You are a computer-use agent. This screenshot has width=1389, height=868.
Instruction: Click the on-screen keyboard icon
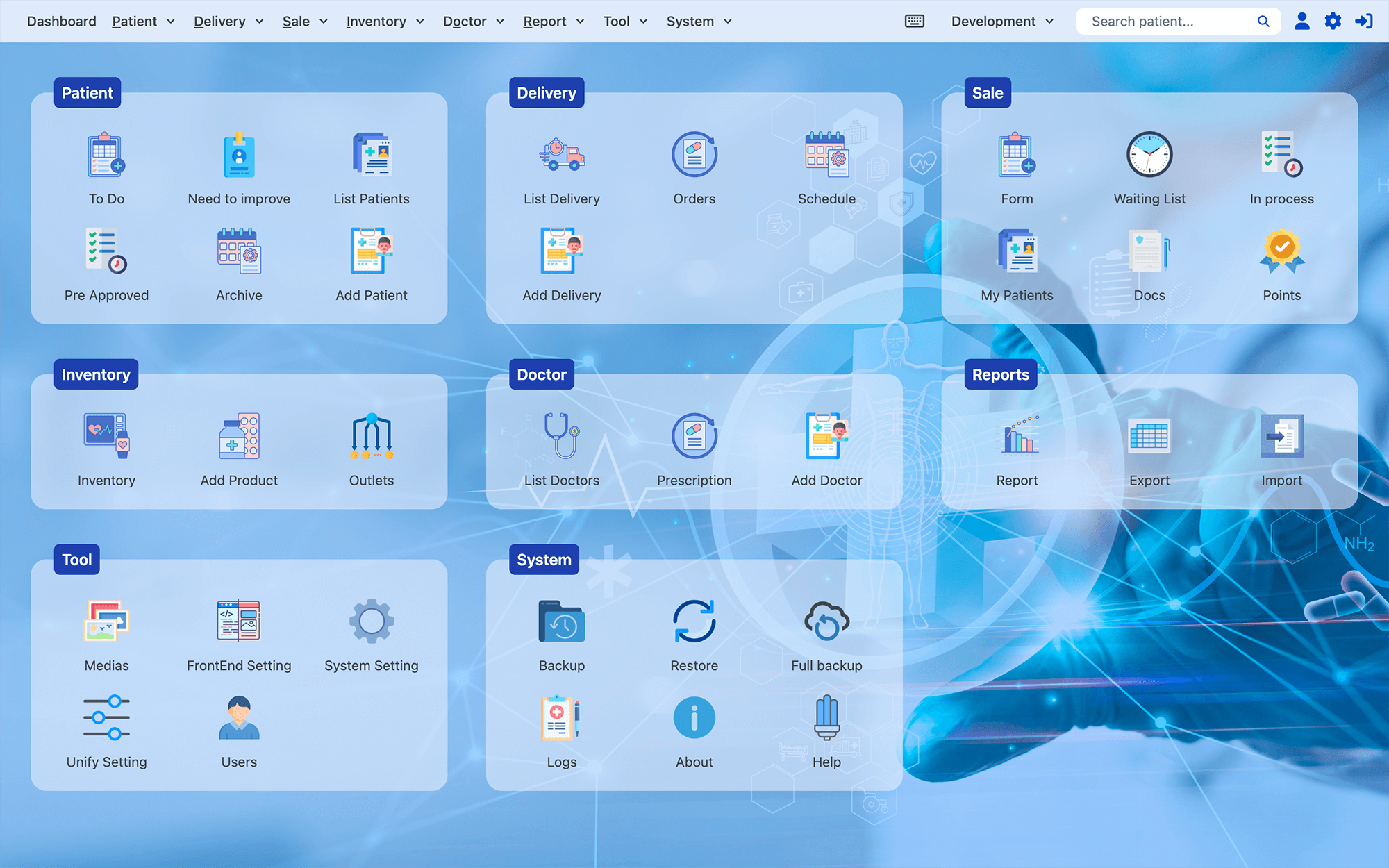click(x=914, y=21)
